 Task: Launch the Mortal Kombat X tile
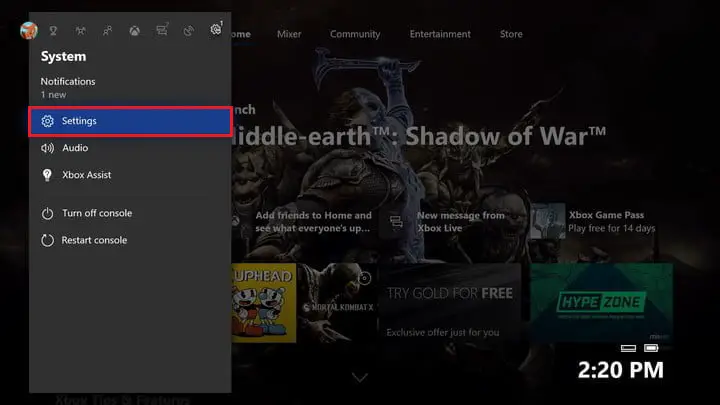(x=338, y=303)
